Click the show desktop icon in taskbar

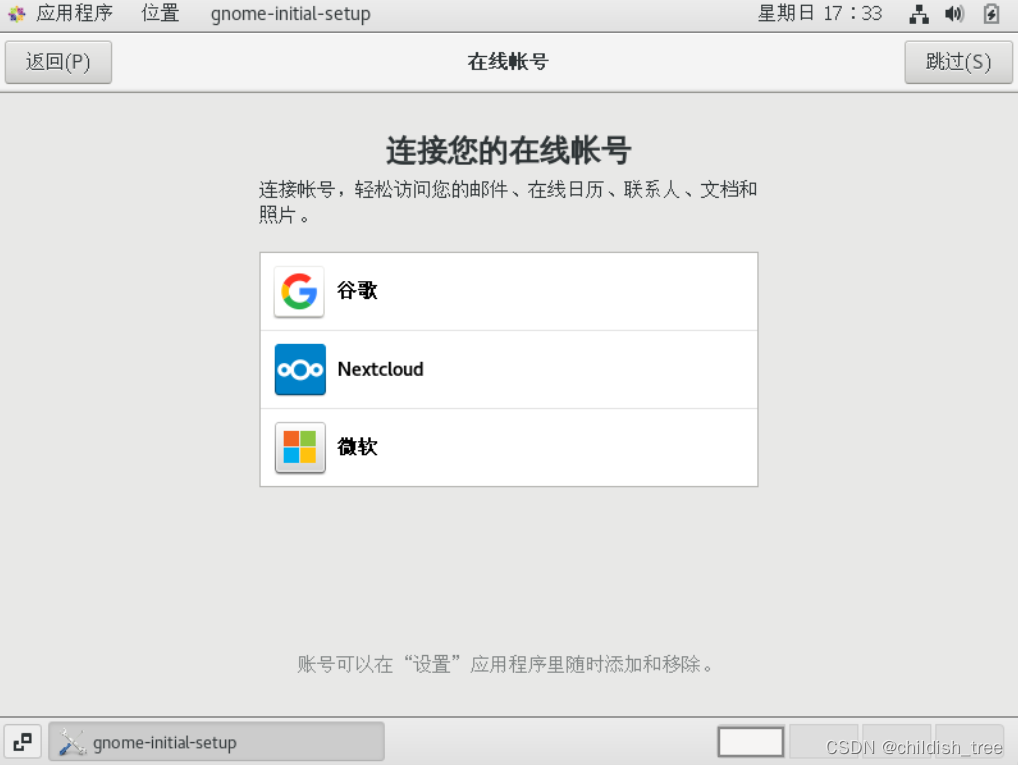23,742
